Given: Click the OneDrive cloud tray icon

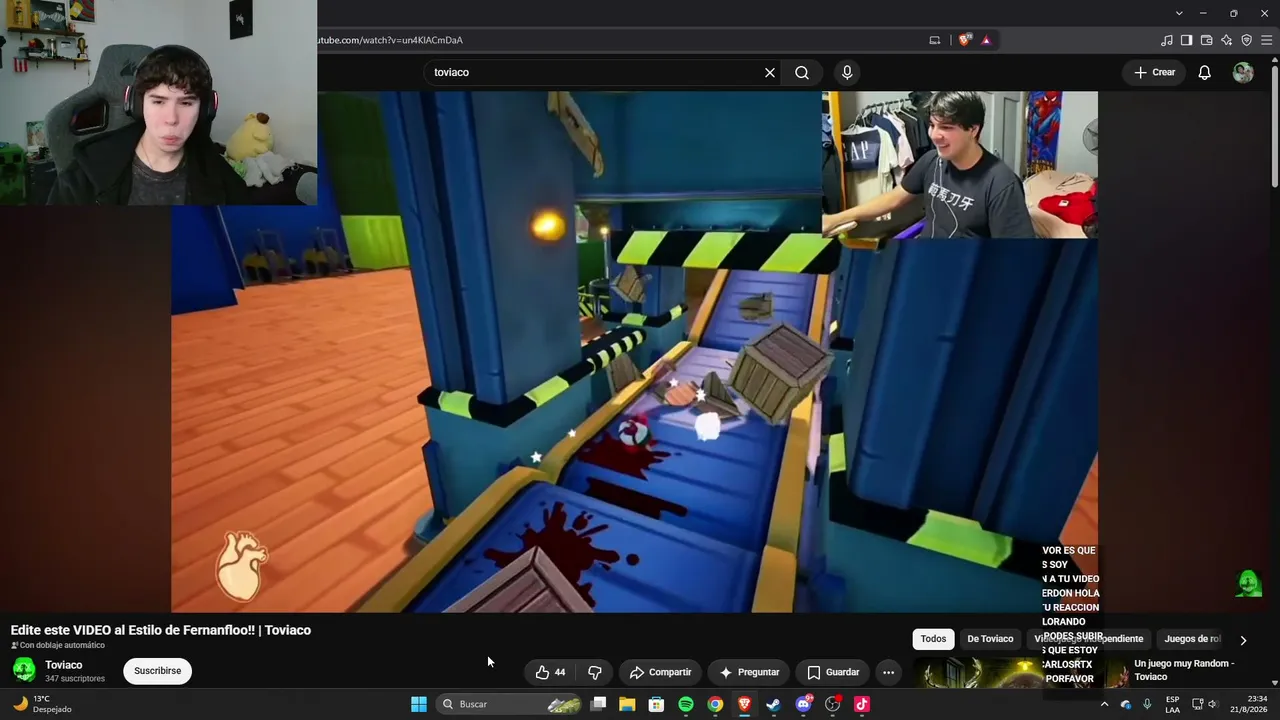Looking at the screenshot, I should (x=1125, y=704).
